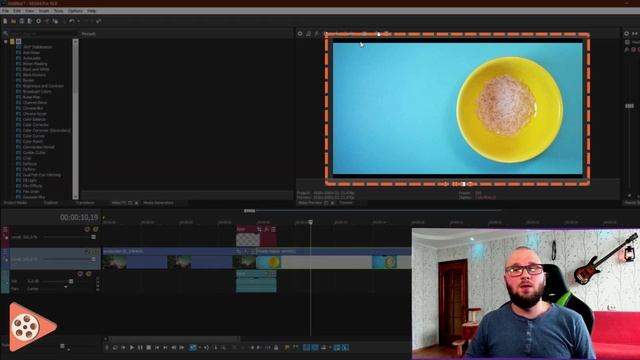Click the timeline horizontal scrollbar
The height and width of the screenshot is (360, 640).
tap(176, 339)
